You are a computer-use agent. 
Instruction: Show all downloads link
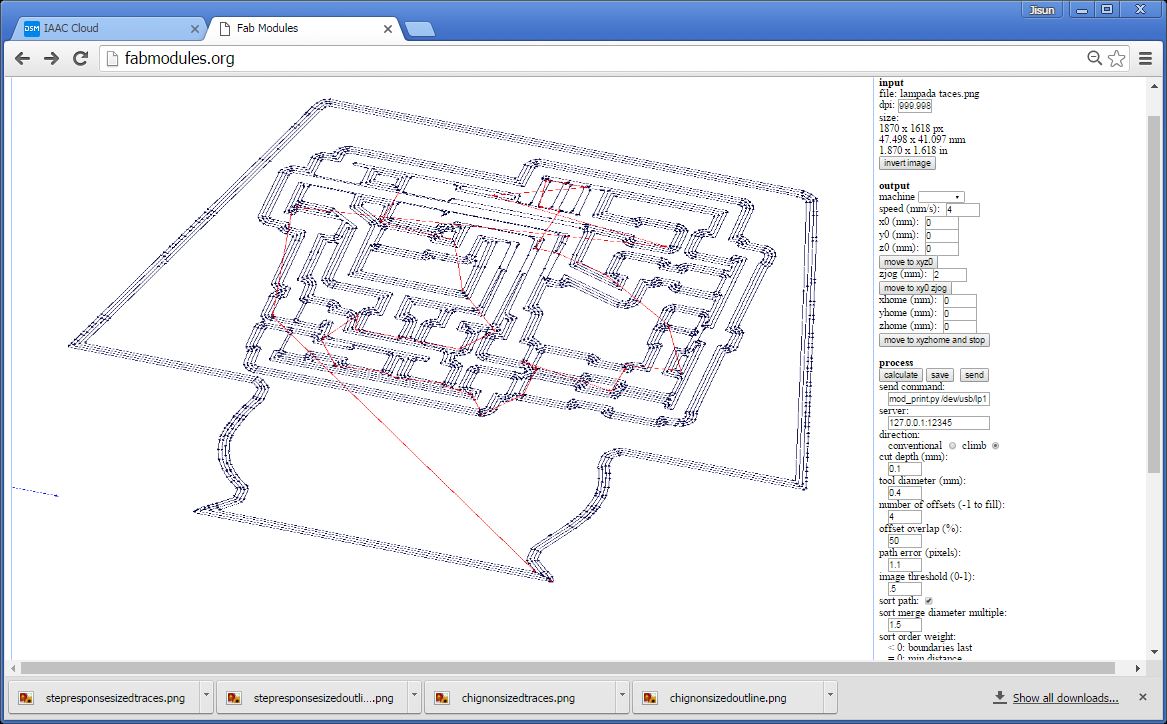tap(1065, 698)
